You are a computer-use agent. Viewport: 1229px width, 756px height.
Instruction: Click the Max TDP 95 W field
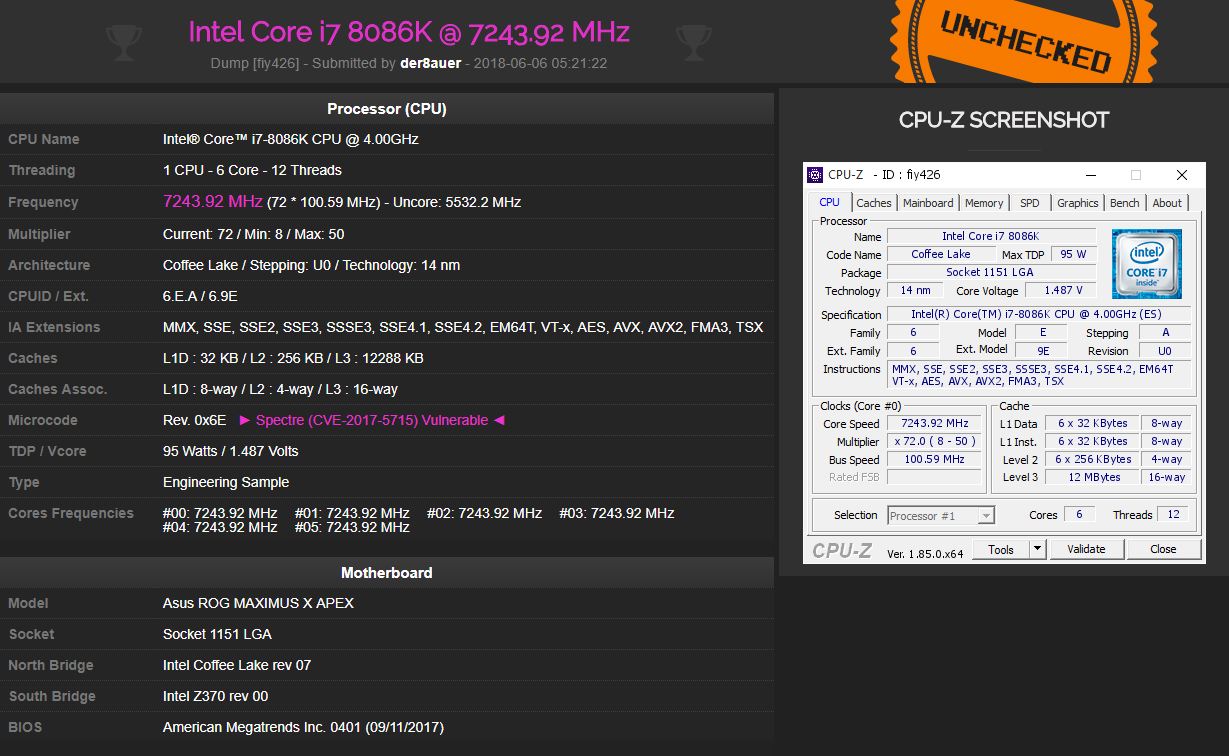tap(1073, 255)
